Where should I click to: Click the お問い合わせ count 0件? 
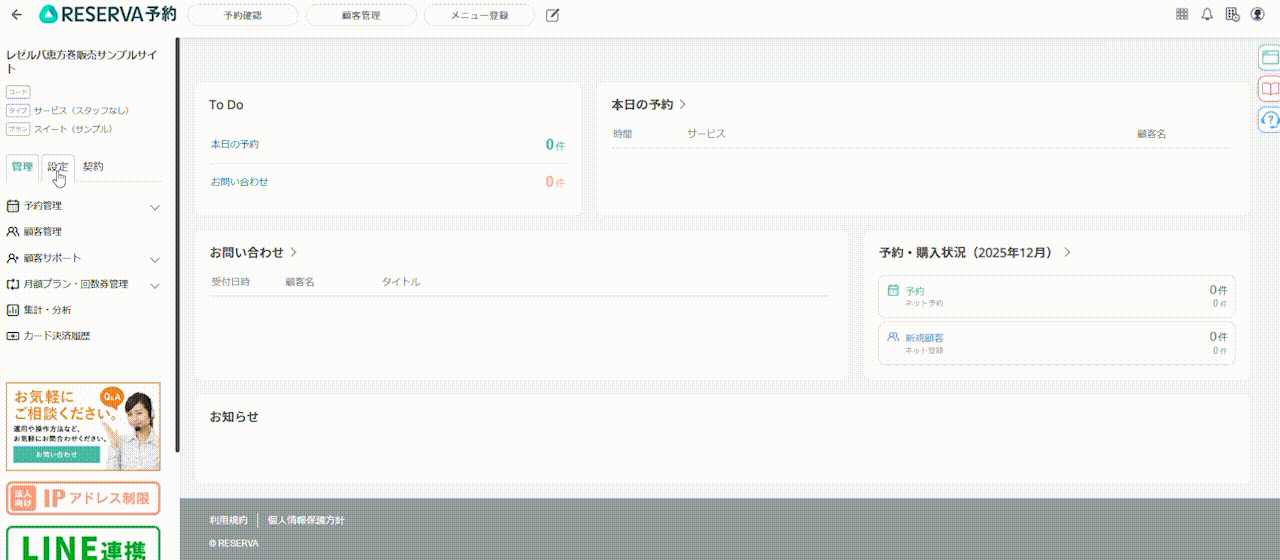555,182
